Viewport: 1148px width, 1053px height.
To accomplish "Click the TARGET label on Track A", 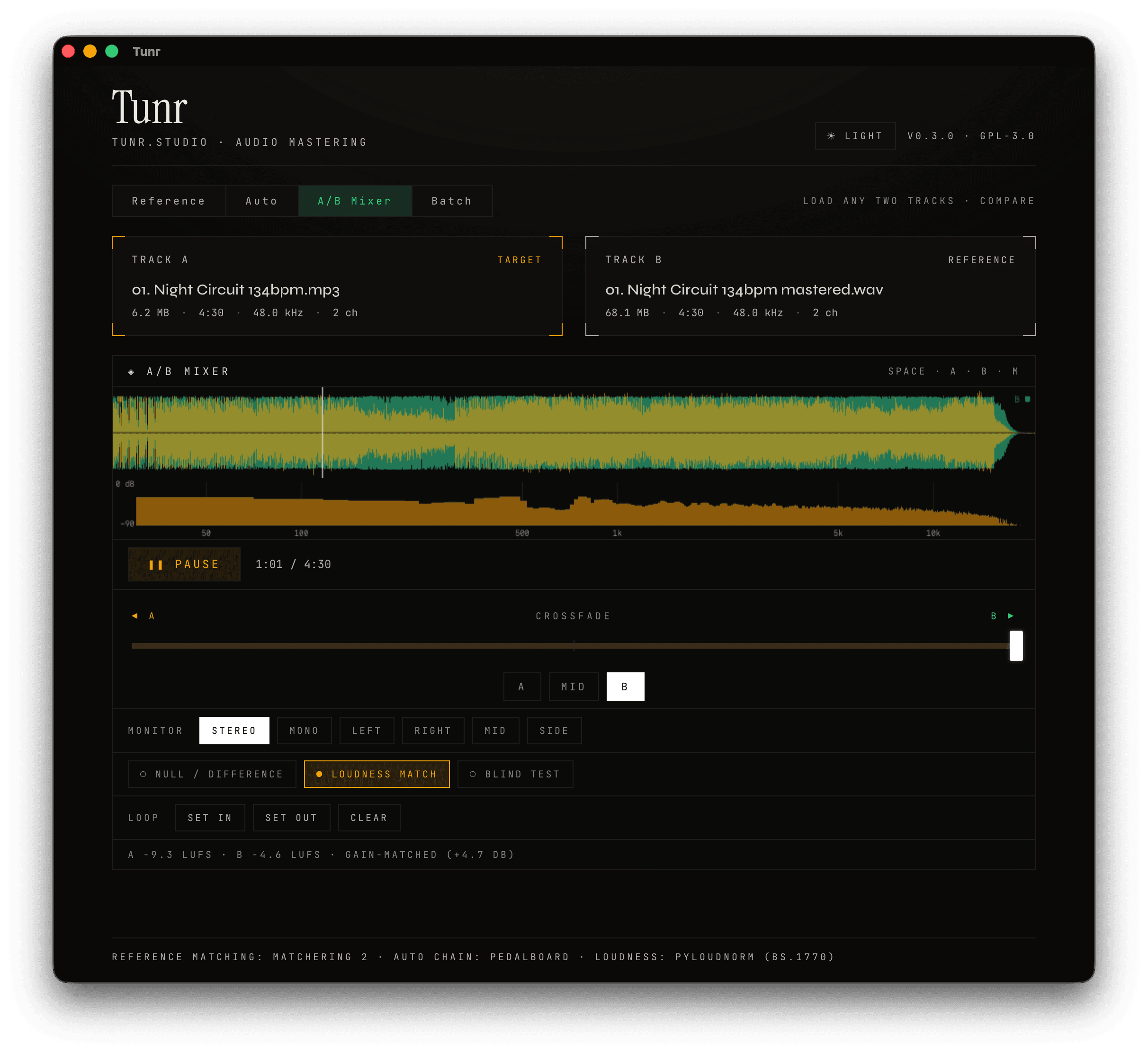I will click(519, 260).
